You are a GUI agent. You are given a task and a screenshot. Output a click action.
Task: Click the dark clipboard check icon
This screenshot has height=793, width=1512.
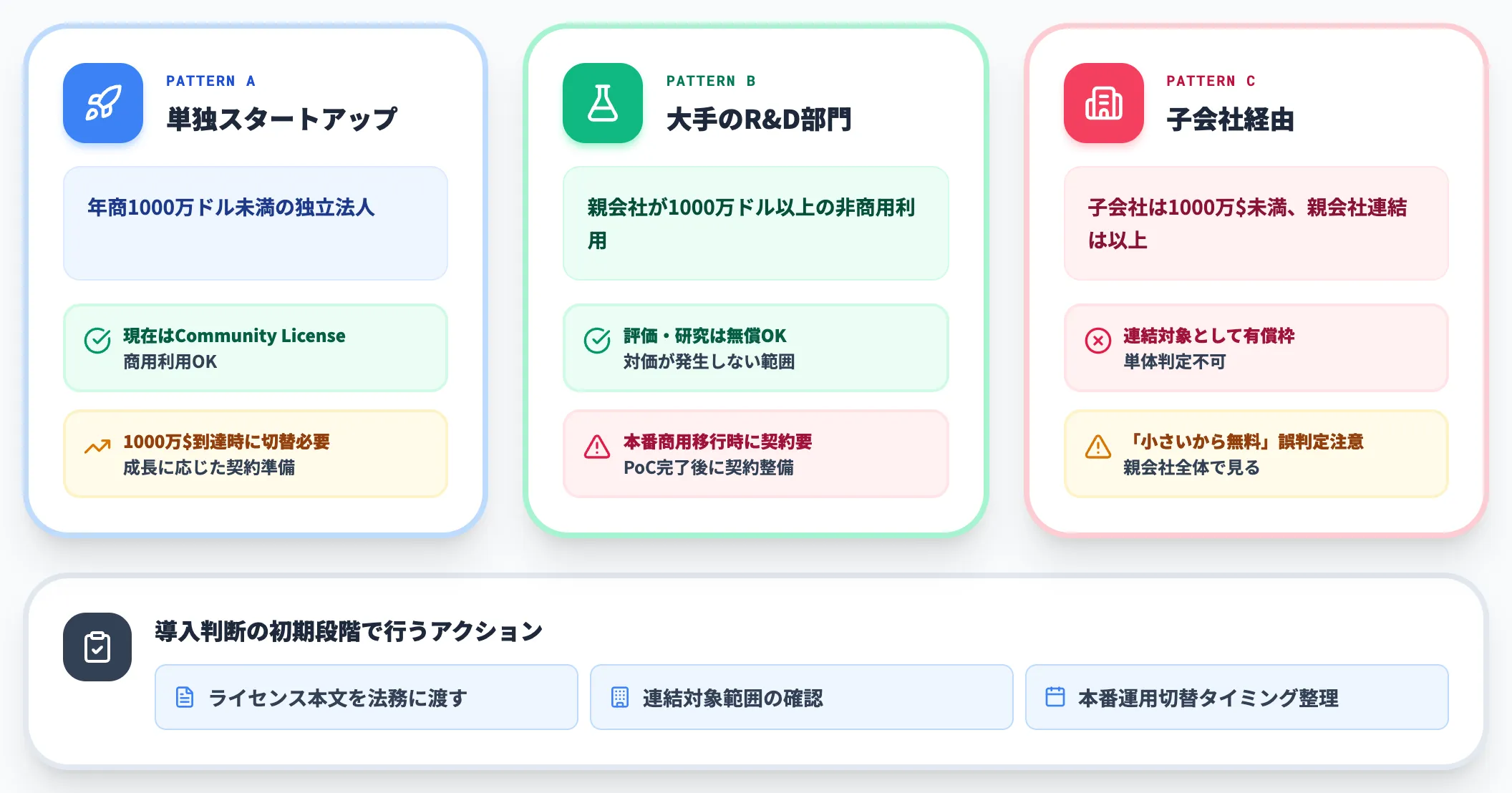pyautogui.click(x=97, y=647)
